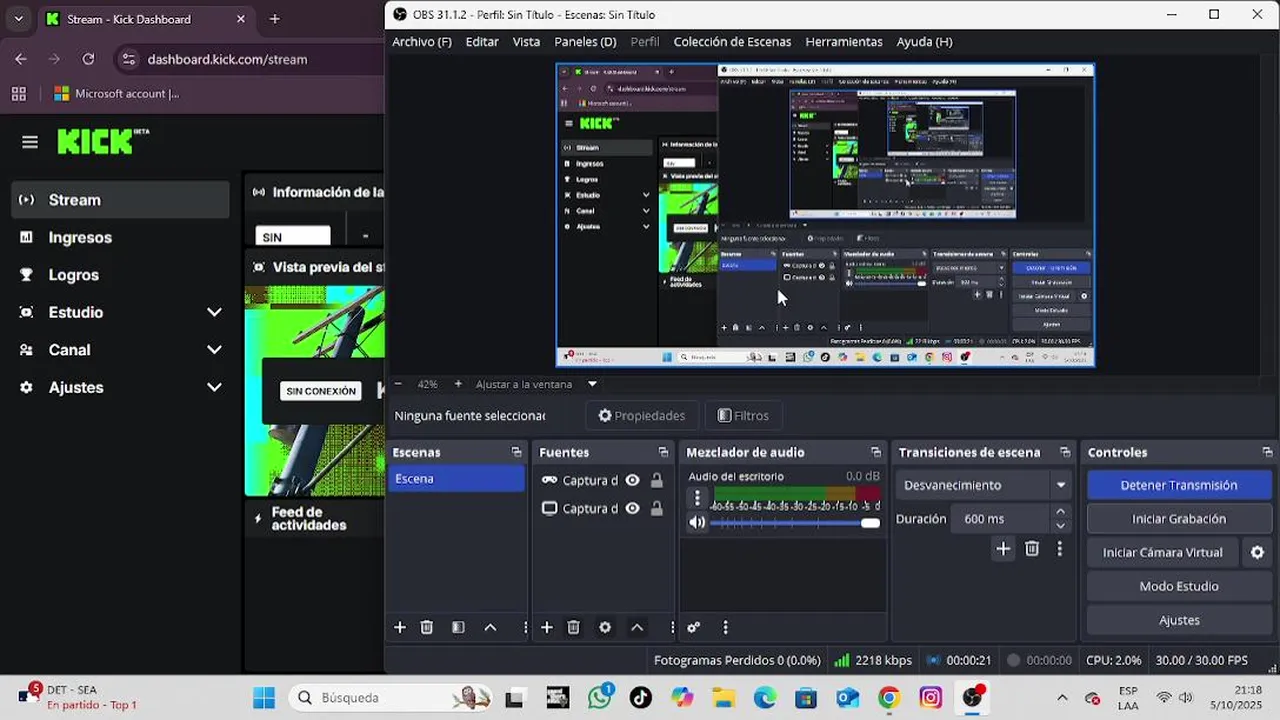Open virtual camera settings gear

pos(1258,552)
